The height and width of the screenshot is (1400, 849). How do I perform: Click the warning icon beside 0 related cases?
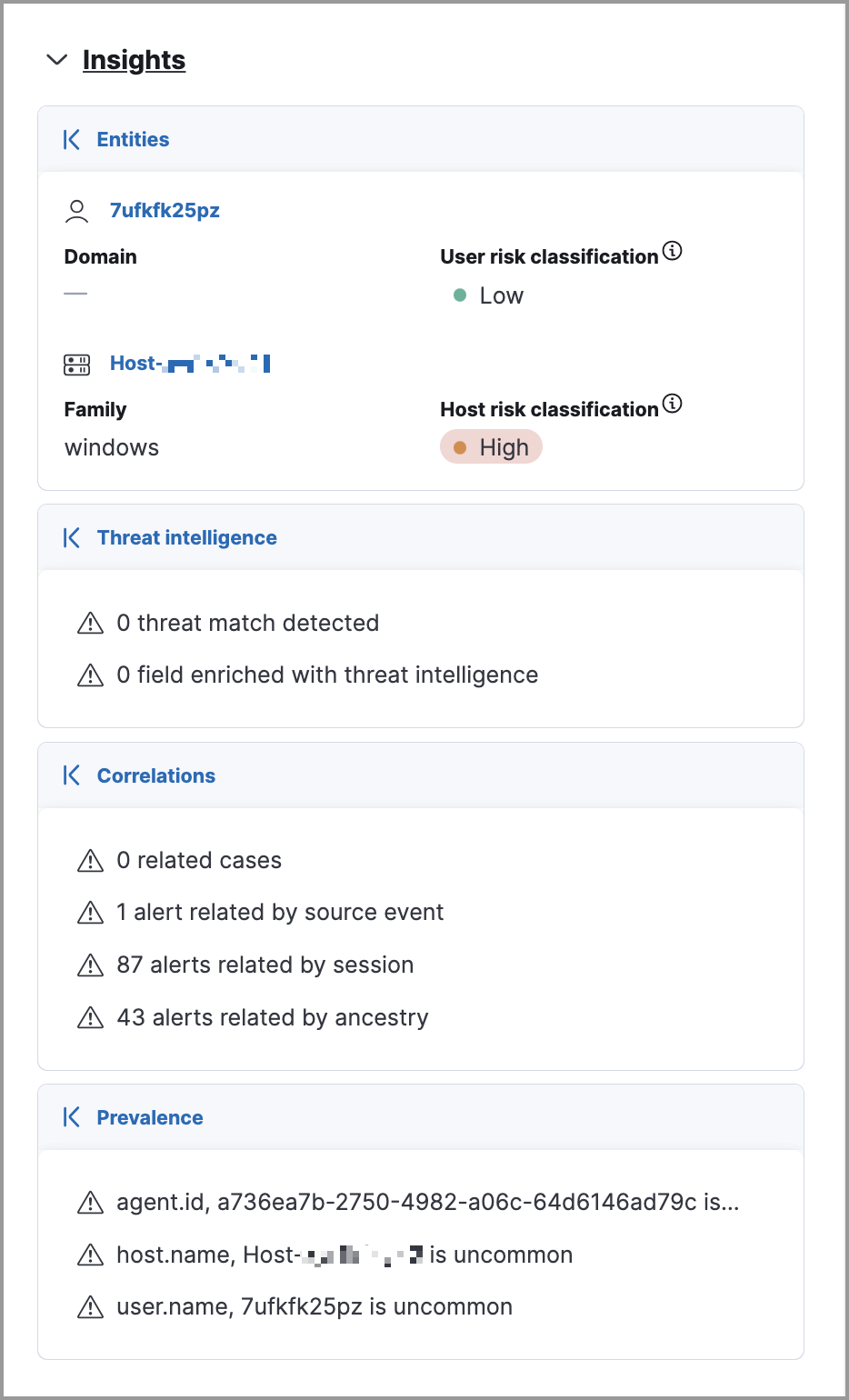(x=91, y=860)
